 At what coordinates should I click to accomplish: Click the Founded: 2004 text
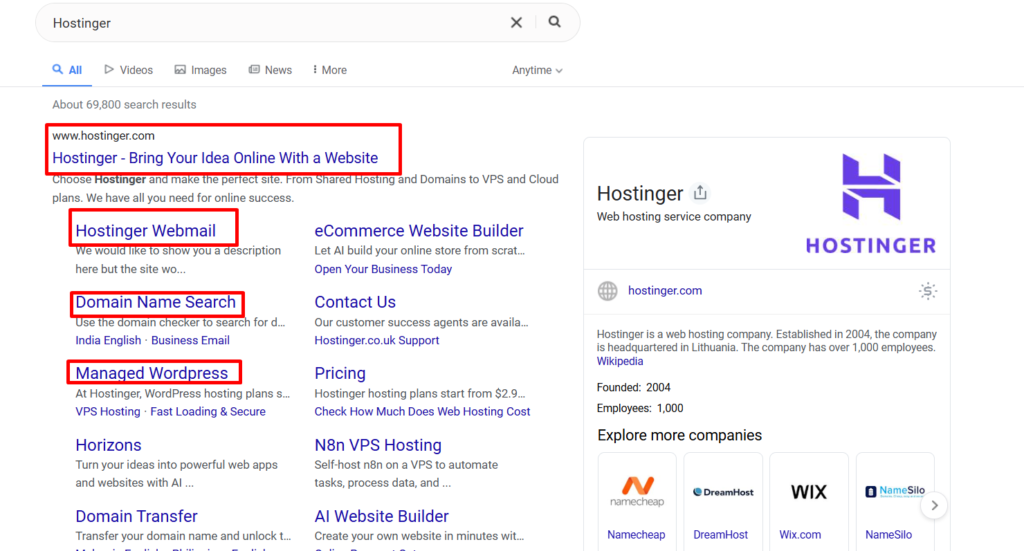[x=633, y=387]
